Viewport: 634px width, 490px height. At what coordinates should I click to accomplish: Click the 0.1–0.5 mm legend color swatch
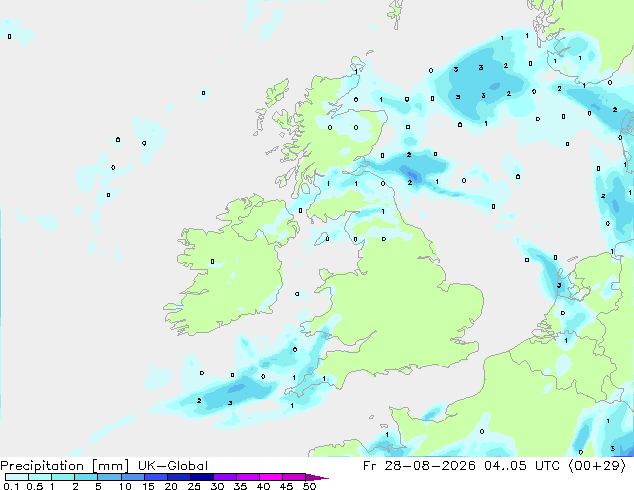[17, 477]
